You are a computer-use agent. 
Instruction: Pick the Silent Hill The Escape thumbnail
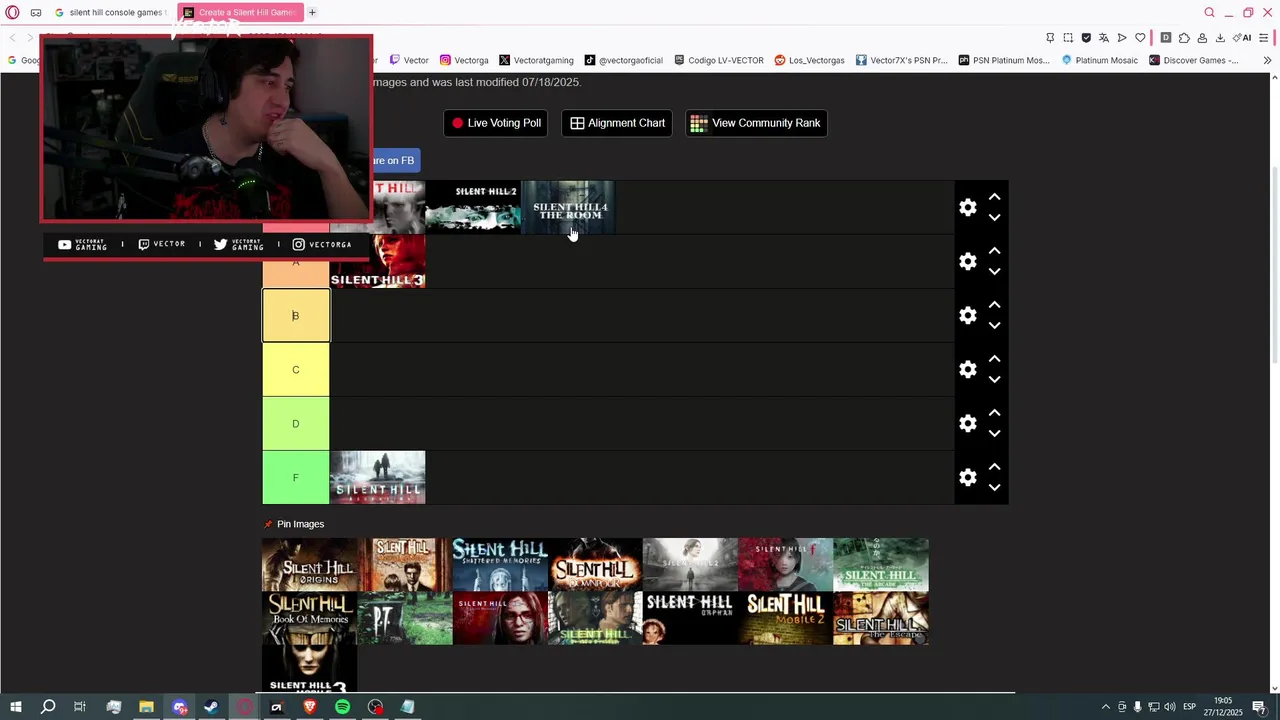(881, 618)
